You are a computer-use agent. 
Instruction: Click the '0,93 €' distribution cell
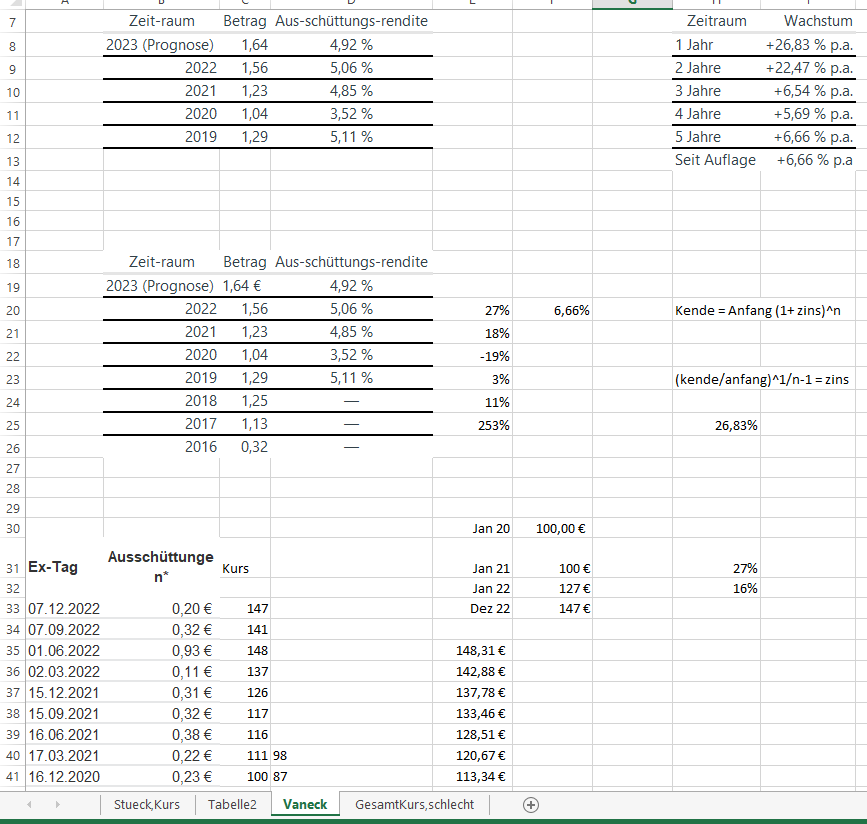click(x=161, y=650)
